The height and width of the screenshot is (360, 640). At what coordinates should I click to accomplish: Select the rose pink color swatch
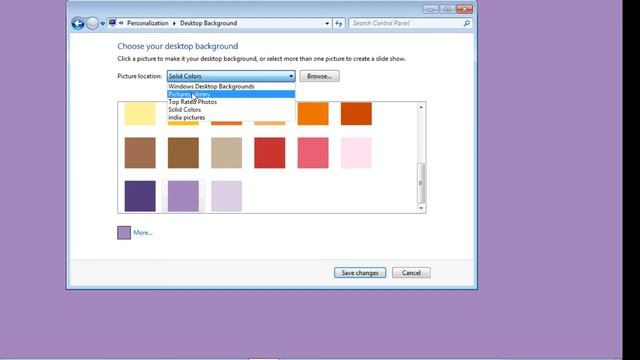(313, 153)
